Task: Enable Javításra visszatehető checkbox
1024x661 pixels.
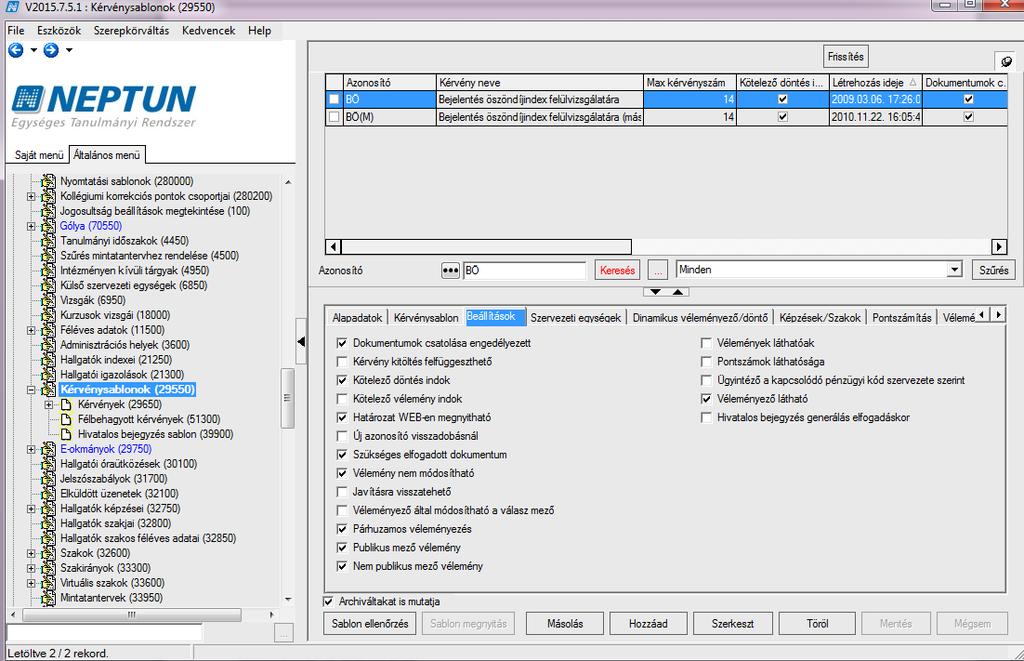Action: click(x=342, y=492)
